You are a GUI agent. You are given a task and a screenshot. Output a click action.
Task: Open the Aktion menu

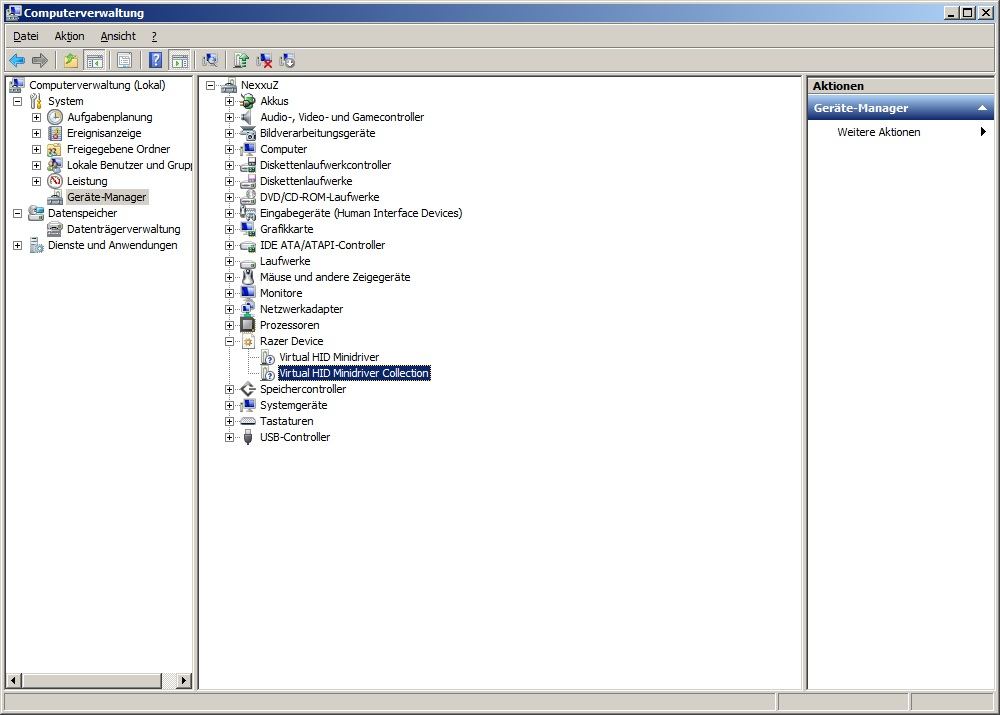click(x=70, y=36)
